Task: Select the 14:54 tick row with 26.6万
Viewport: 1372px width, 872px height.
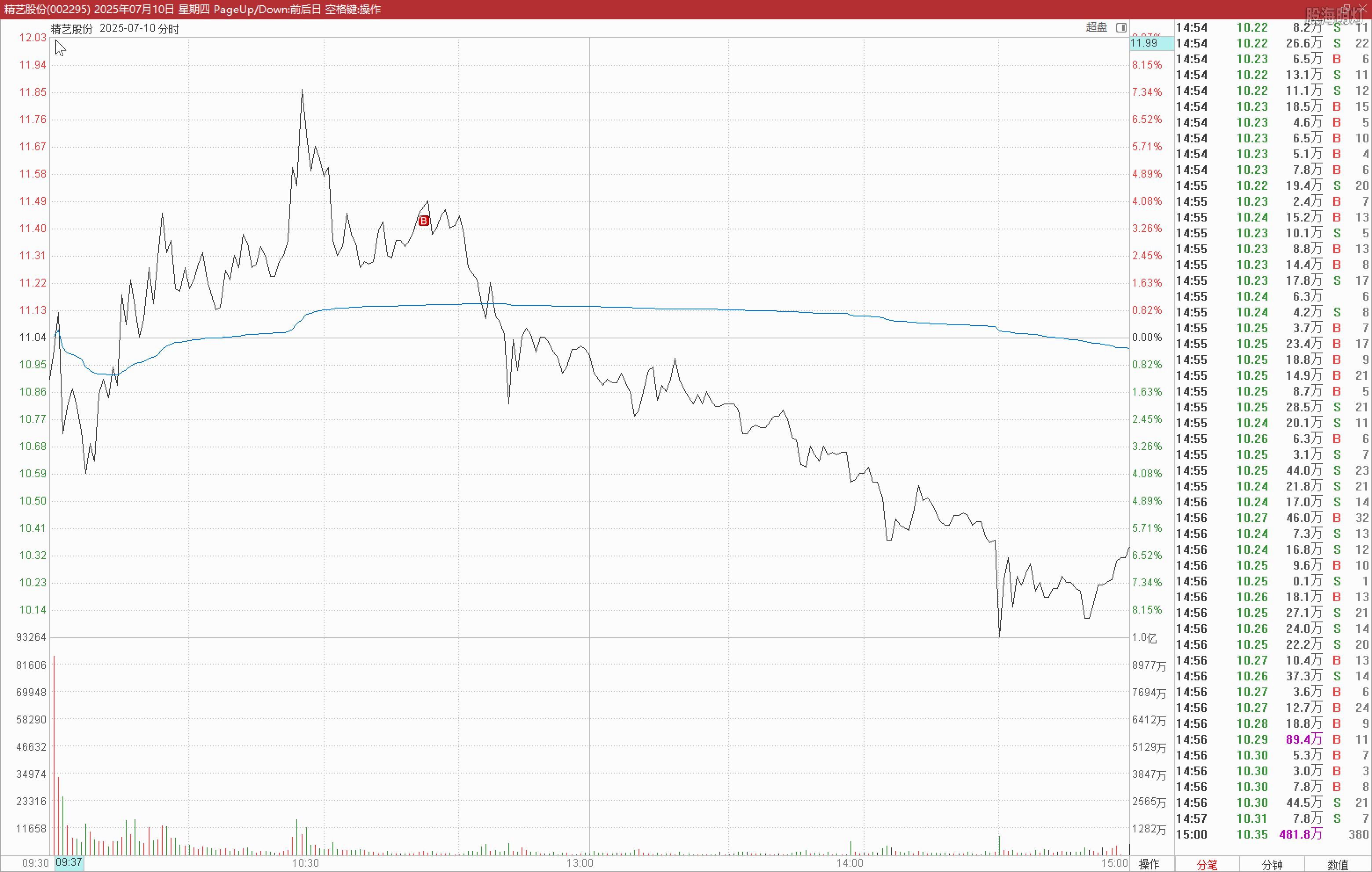Action: point(1272,43)
